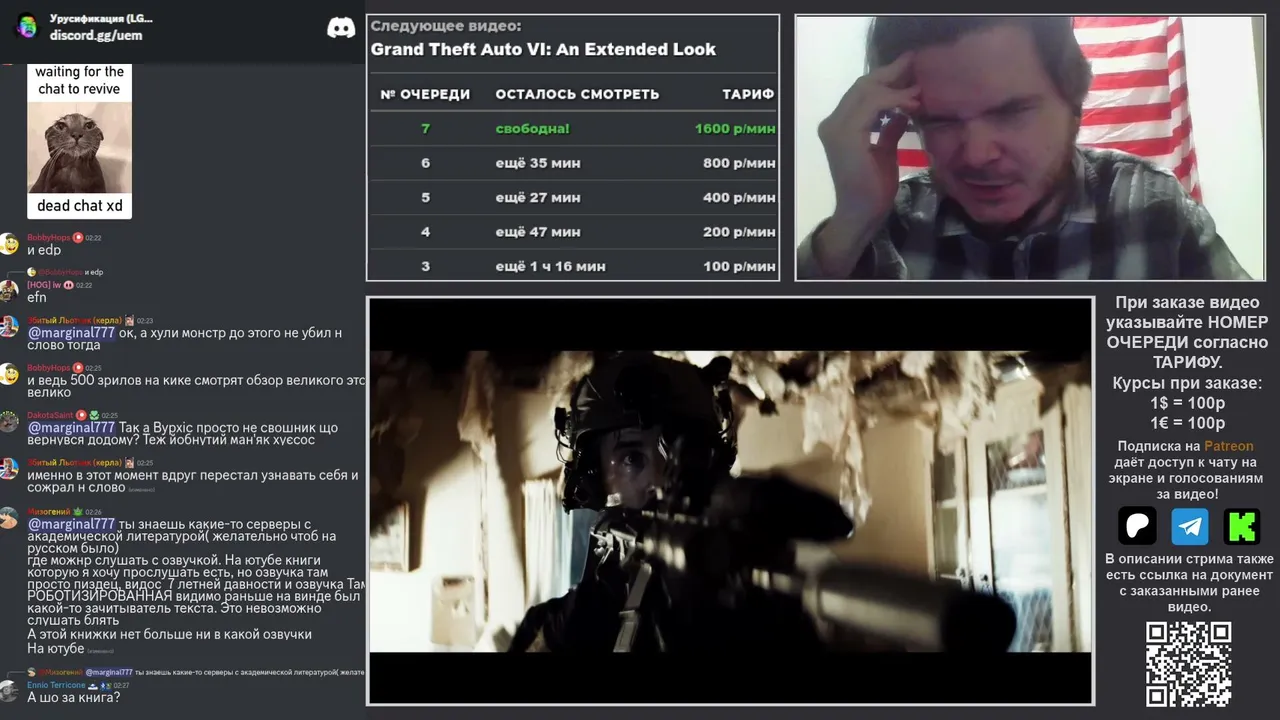Click the "200 р/мин" tariff

coord(739,232)
